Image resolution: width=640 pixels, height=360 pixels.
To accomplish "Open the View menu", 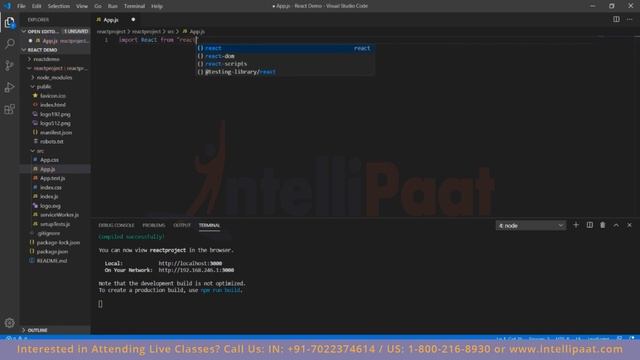I will click(82, 6).
